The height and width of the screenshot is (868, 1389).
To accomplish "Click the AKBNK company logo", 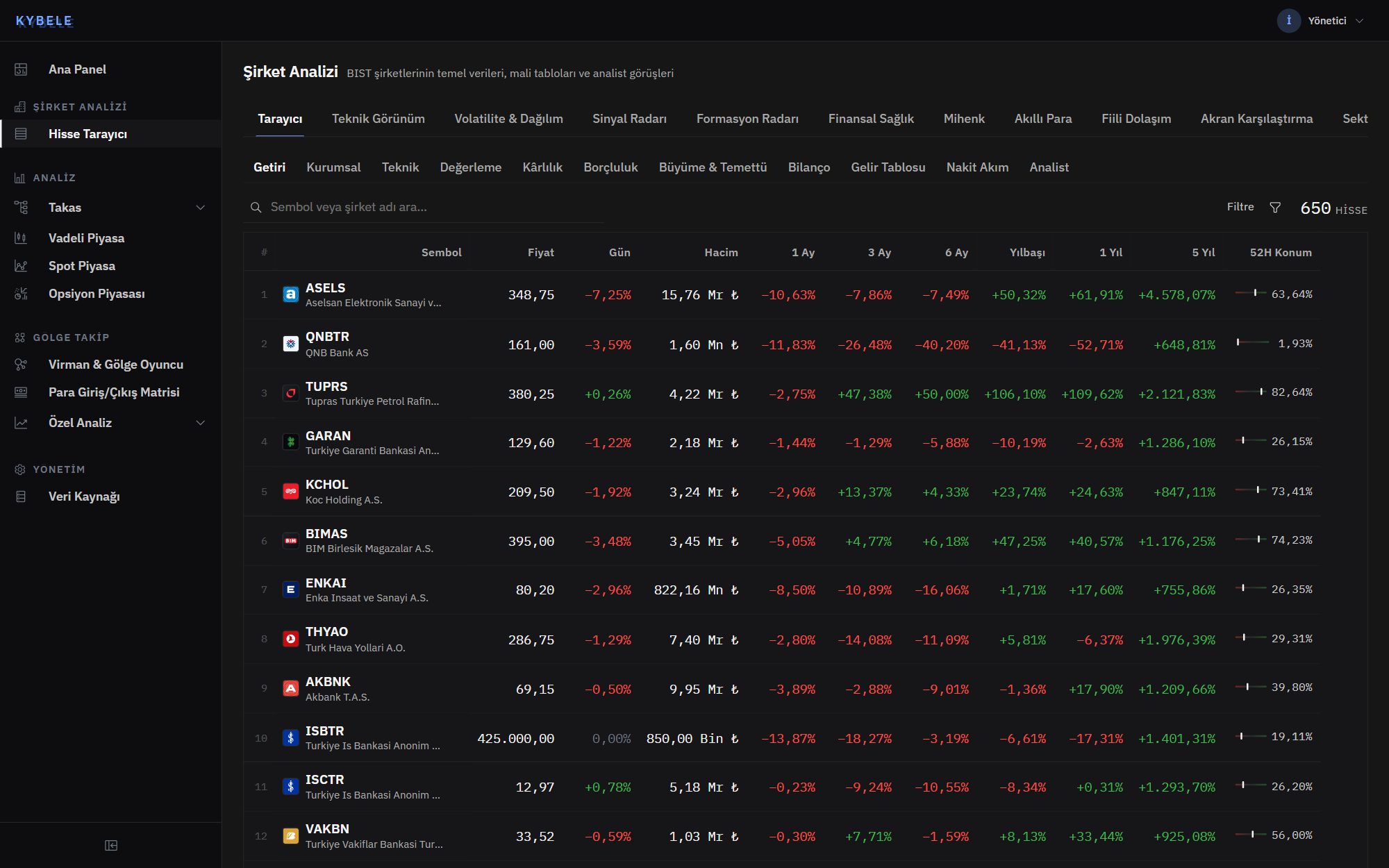I will tap(291, 688).
